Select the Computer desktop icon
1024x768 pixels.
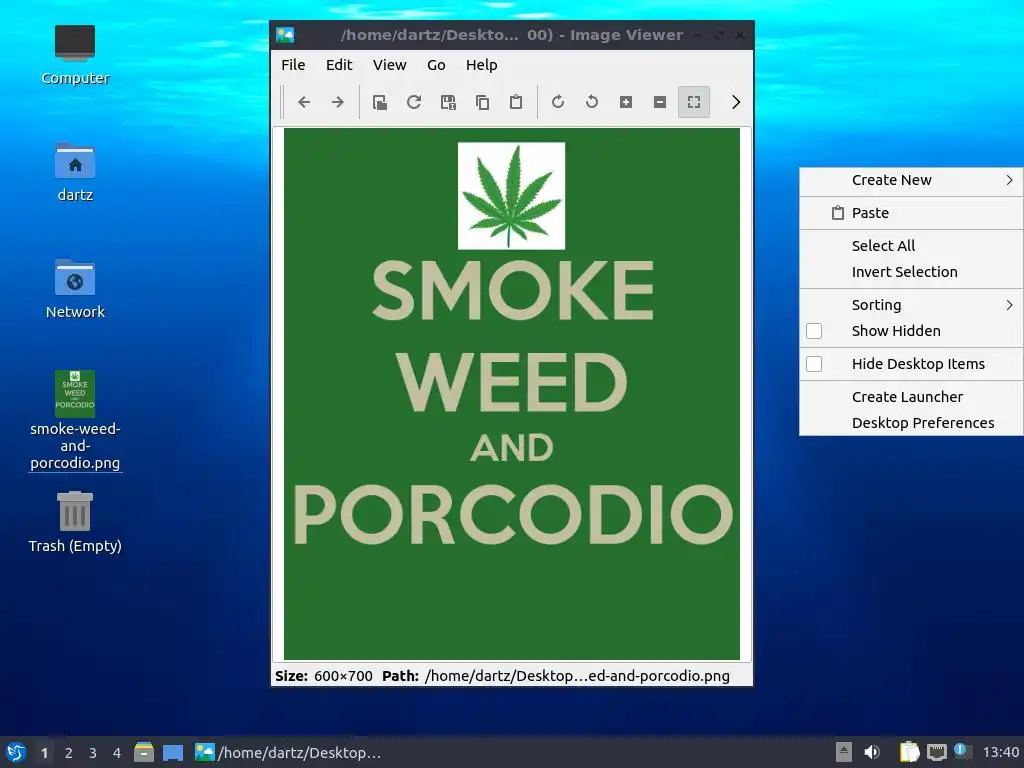point(75,55)
